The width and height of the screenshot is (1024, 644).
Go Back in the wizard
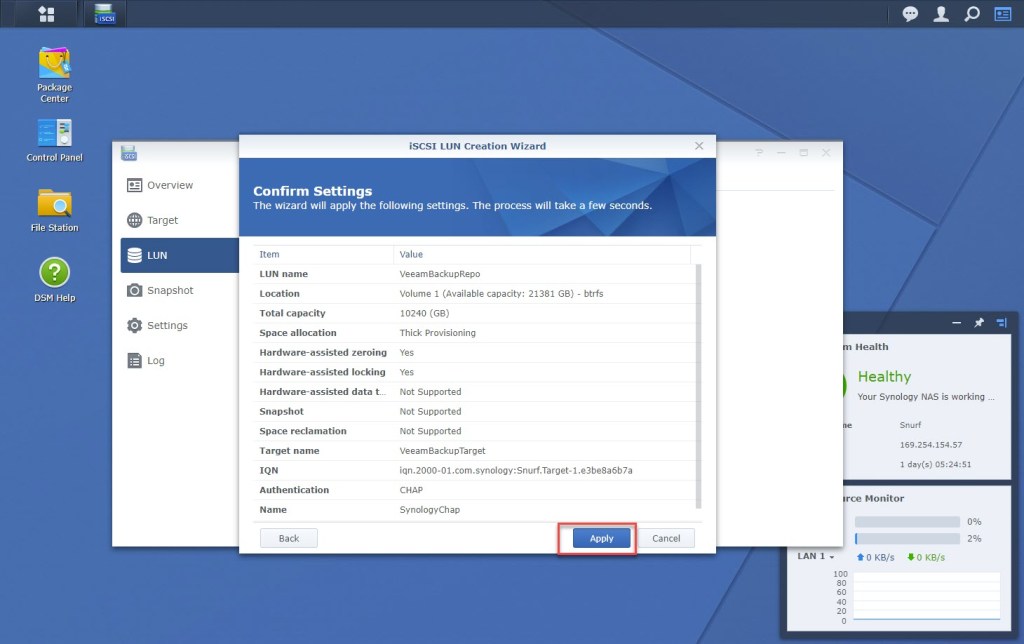pyautogui.click(x=289, y=538)
